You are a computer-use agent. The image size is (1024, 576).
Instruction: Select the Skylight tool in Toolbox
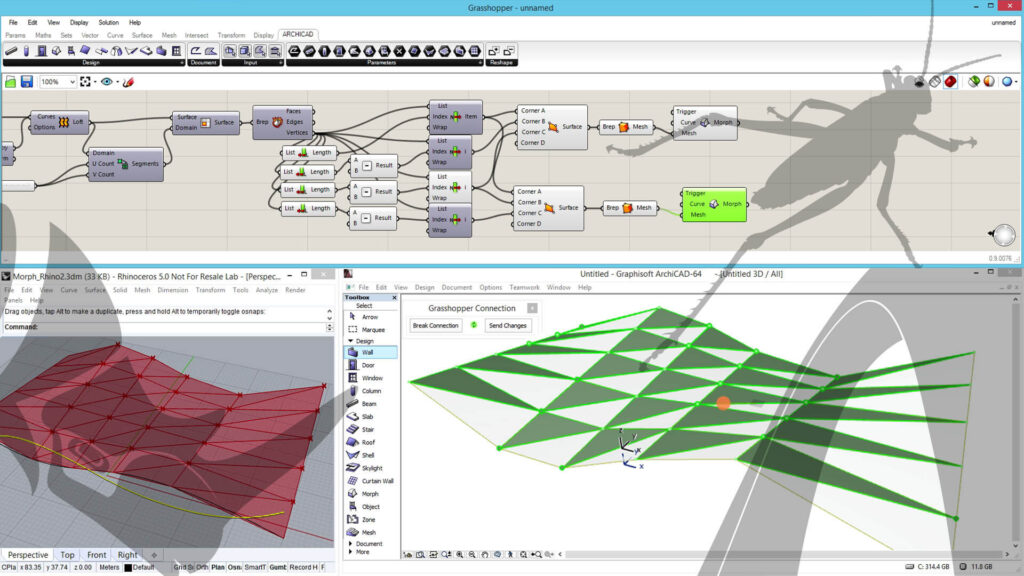point(370,468)
